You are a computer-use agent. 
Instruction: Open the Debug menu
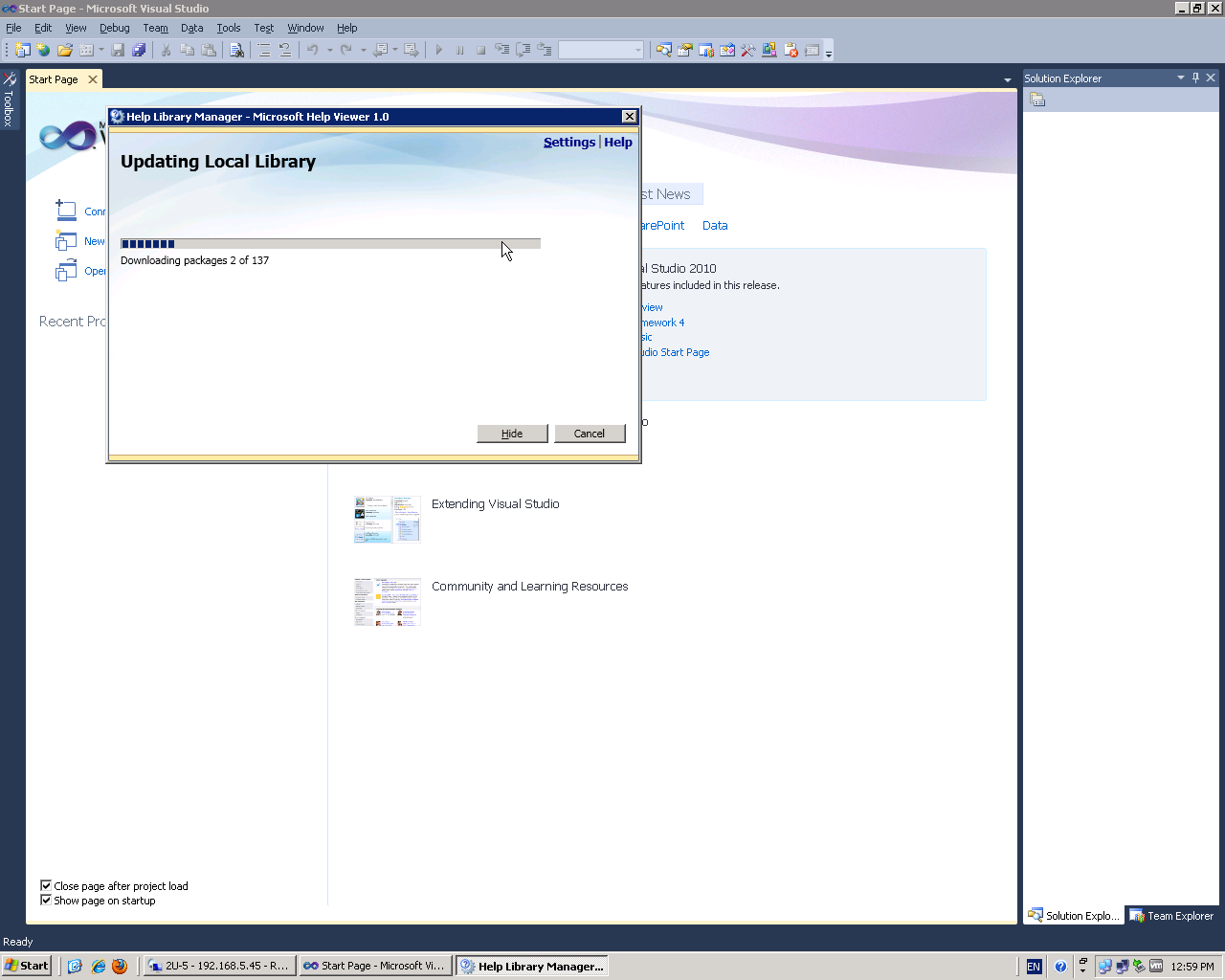(114, 28)
